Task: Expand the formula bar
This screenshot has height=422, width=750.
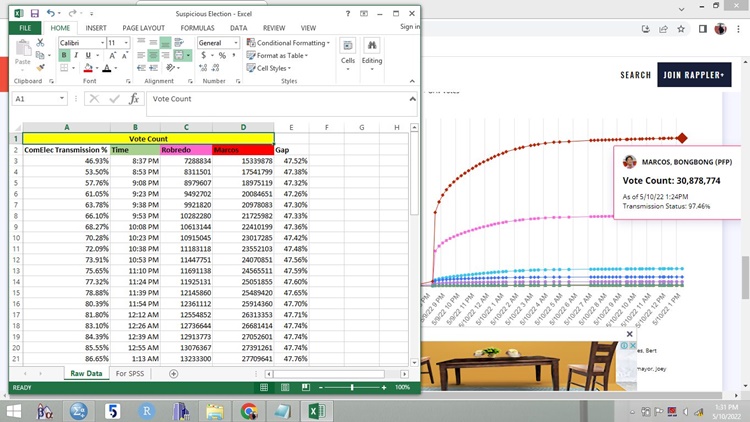Action: click(x=412, y=99)
